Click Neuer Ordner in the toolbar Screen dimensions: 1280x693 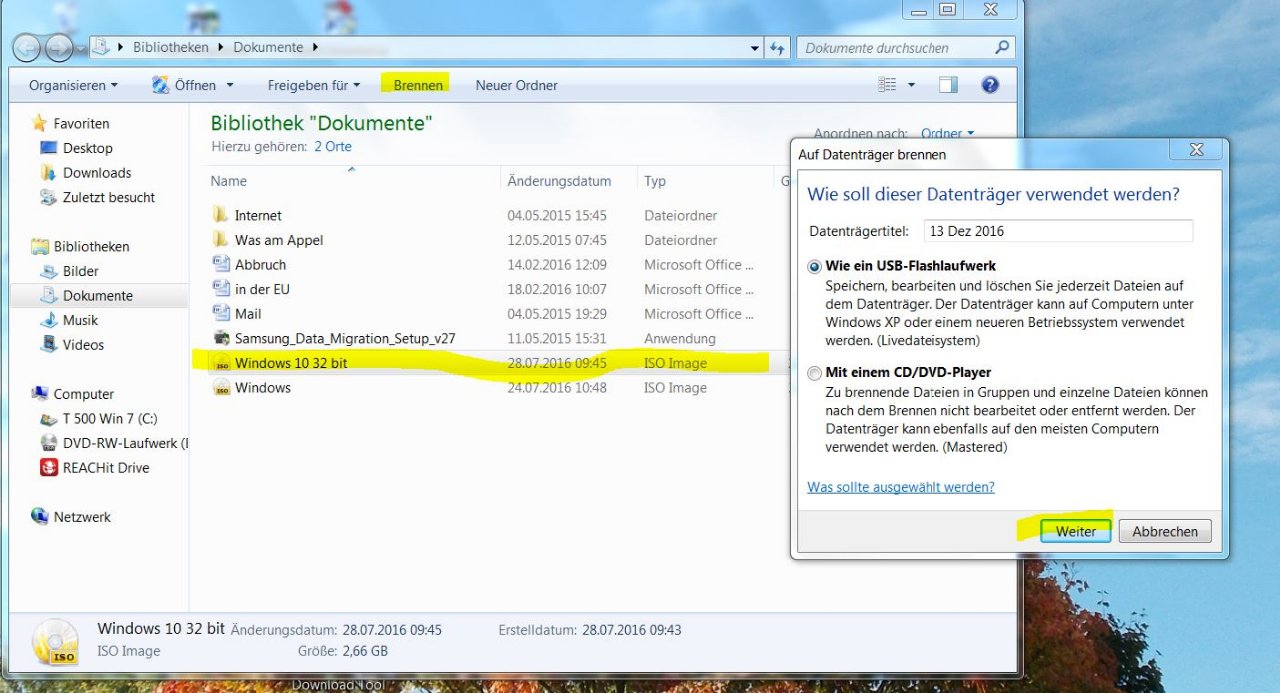point(517,85)
